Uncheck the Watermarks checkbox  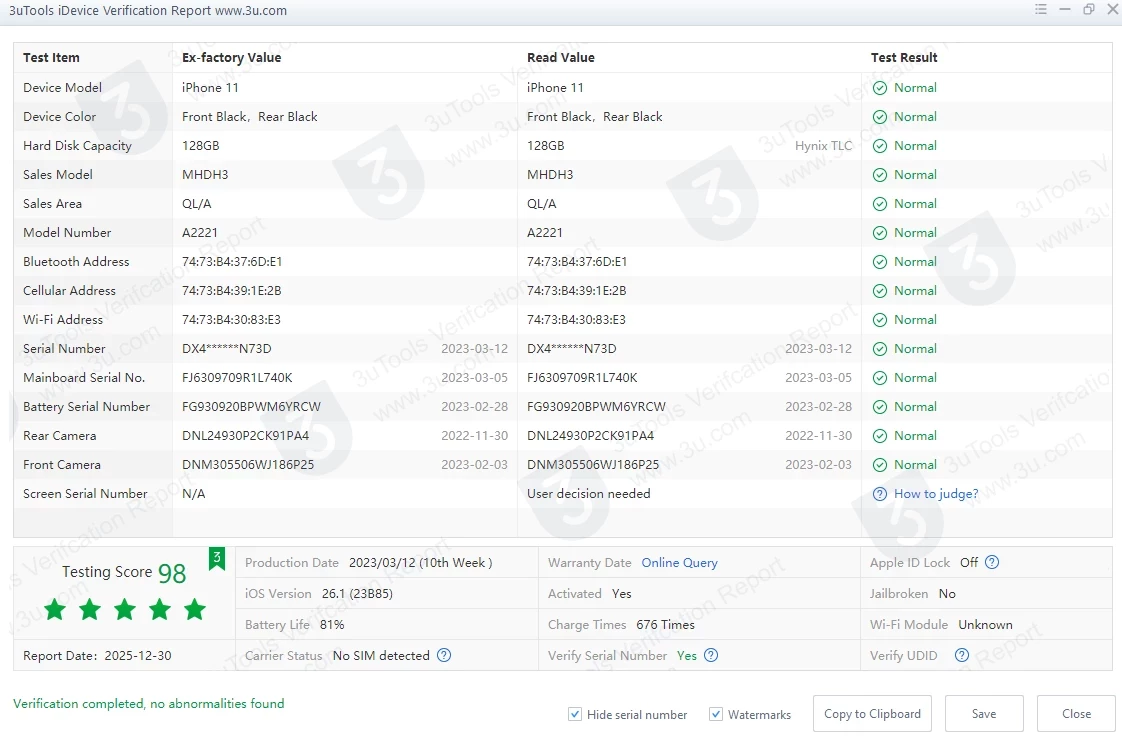coord(716,714)
